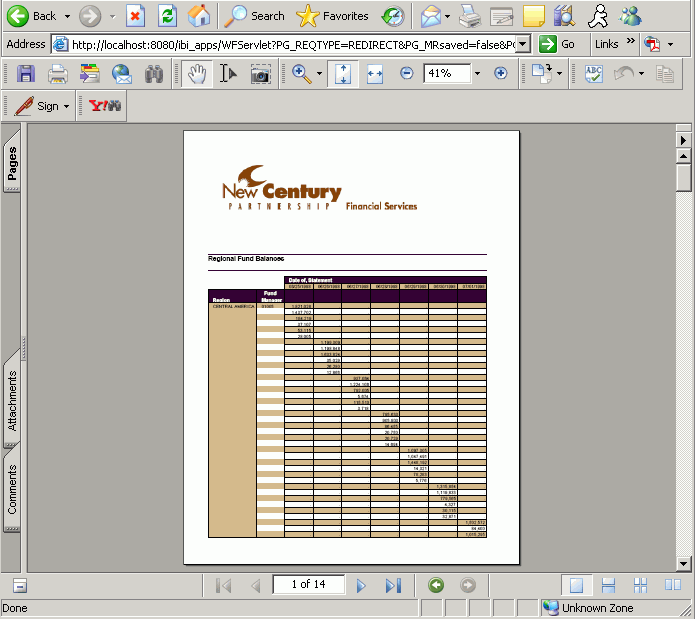Screen dimensions: 695x619
Task: Open the browser Address bar dropdown
Action: tap(523, 44)
